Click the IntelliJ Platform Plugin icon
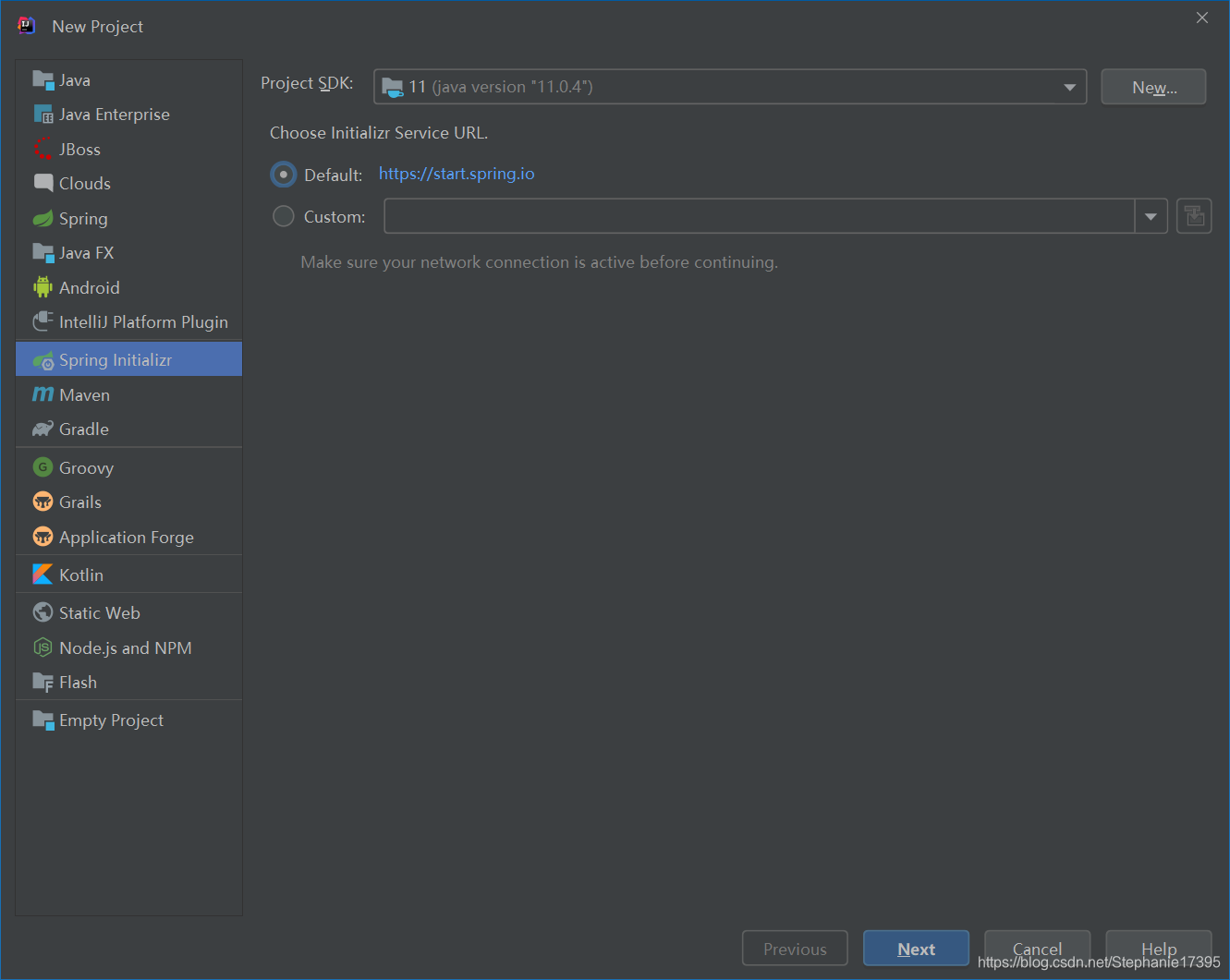Viewport: 1230px width, 980px height. (43, 321)
